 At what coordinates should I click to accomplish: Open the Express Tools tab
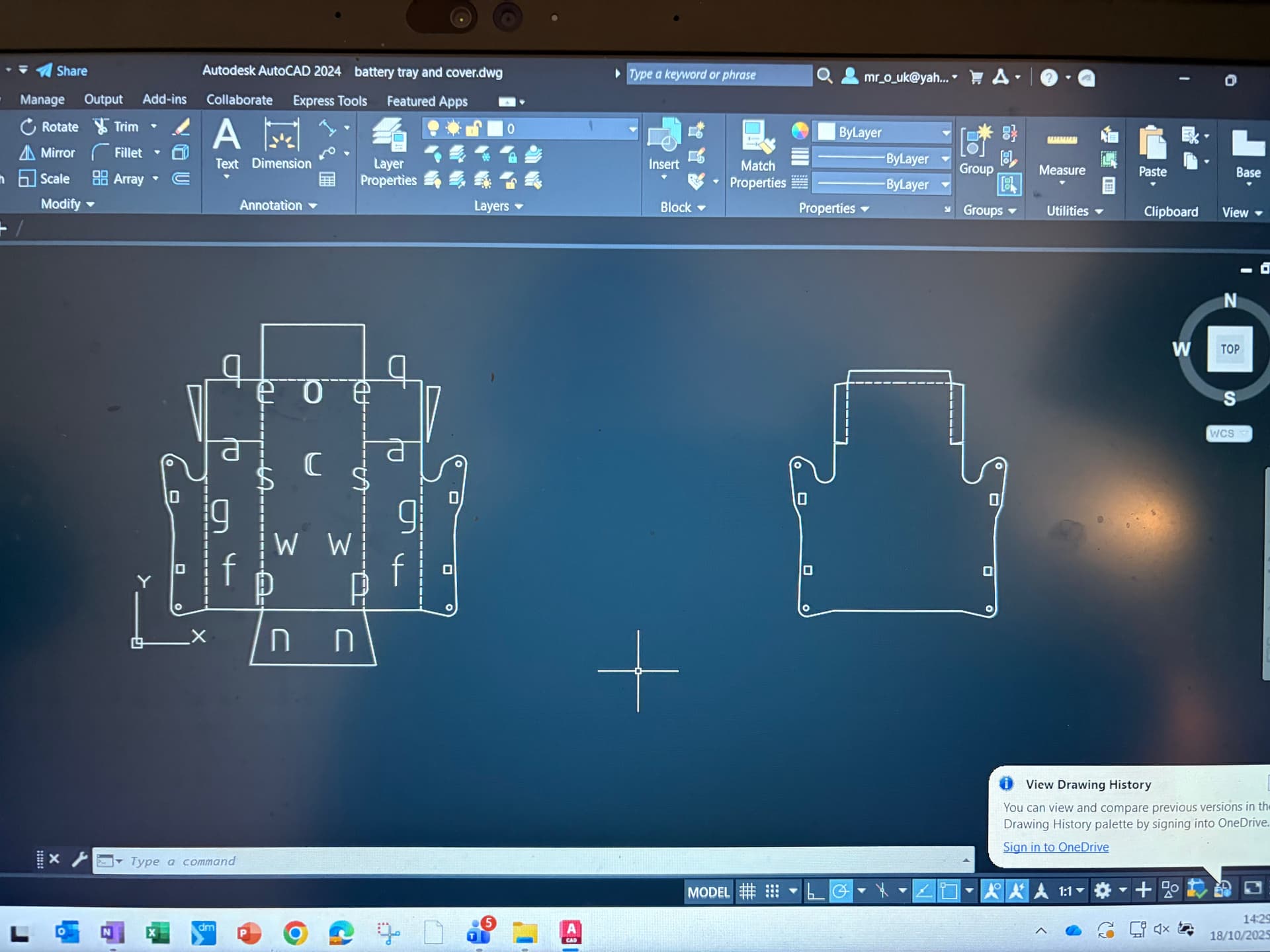pyautogui.click(x=329, y=100)
